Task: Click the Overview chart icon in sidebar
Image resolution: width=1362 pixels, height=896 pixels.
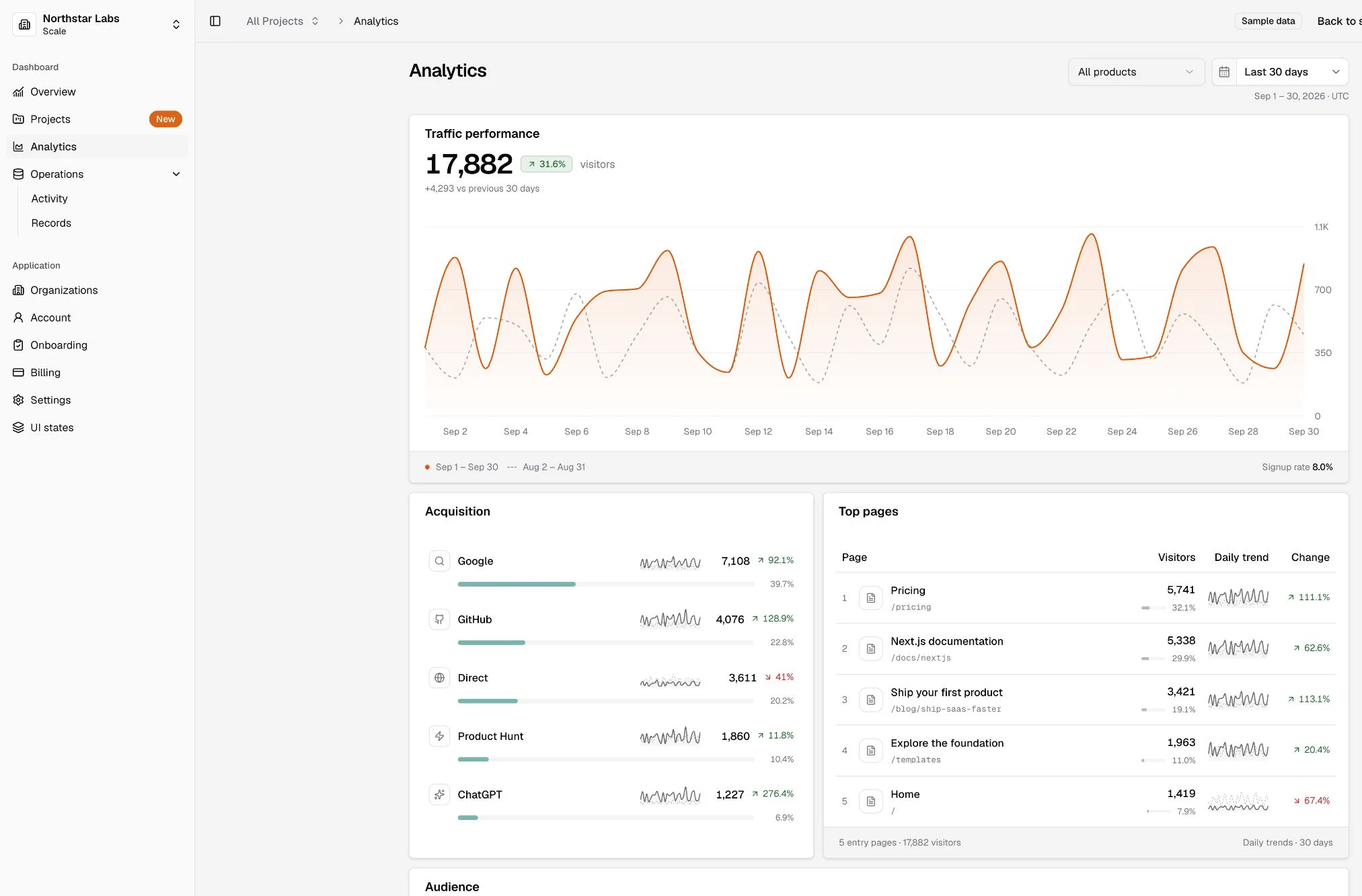Action: [18, 91]
